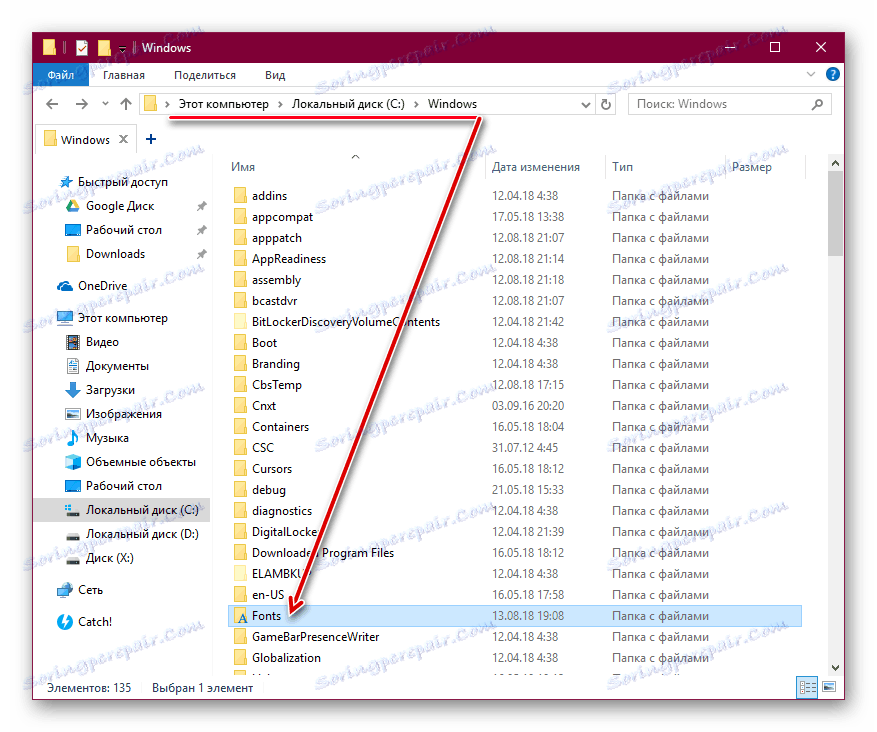Viewport: 877px width, 732px height.
Task: Click the search magnifier icon
Action: [817, 105]
